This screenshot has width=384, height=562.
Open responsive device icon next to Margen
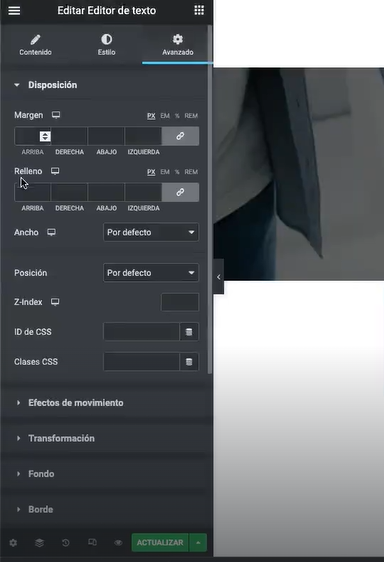pos(56,115)
